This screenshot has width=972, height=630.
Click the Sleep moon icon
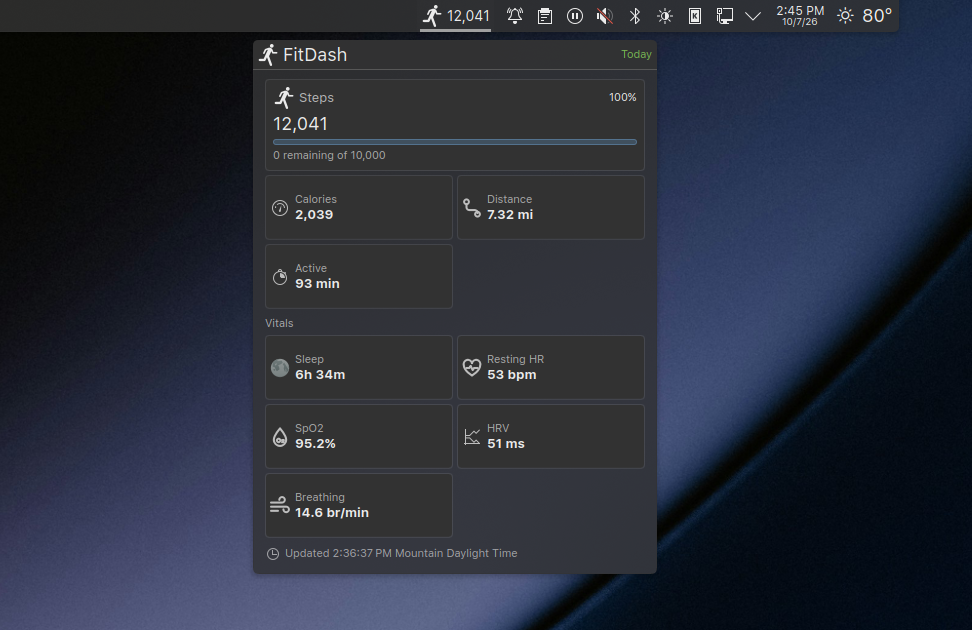(x=280, y=368)
